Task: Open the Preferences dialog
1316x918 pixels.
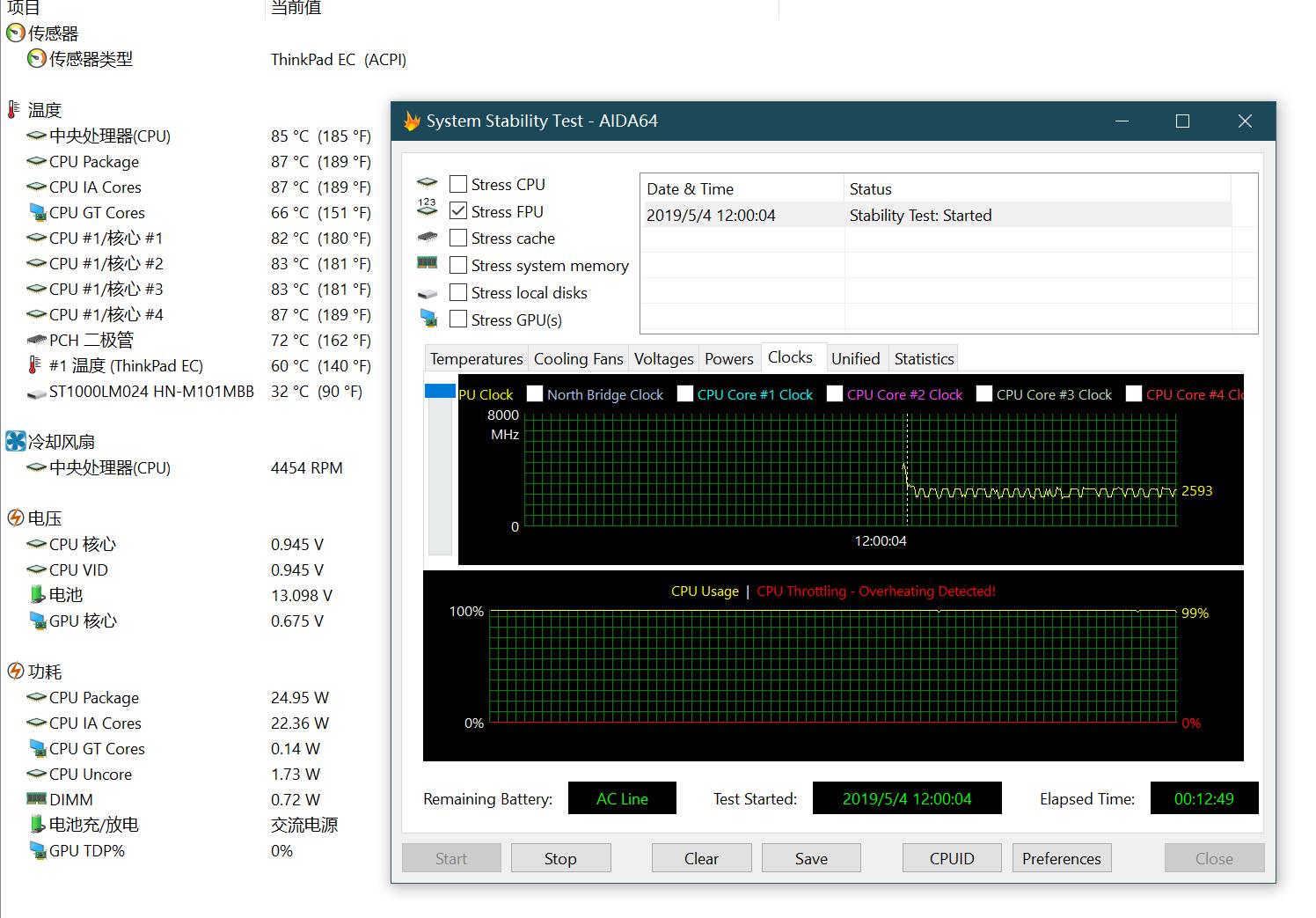Action: tap(1061, 858)
